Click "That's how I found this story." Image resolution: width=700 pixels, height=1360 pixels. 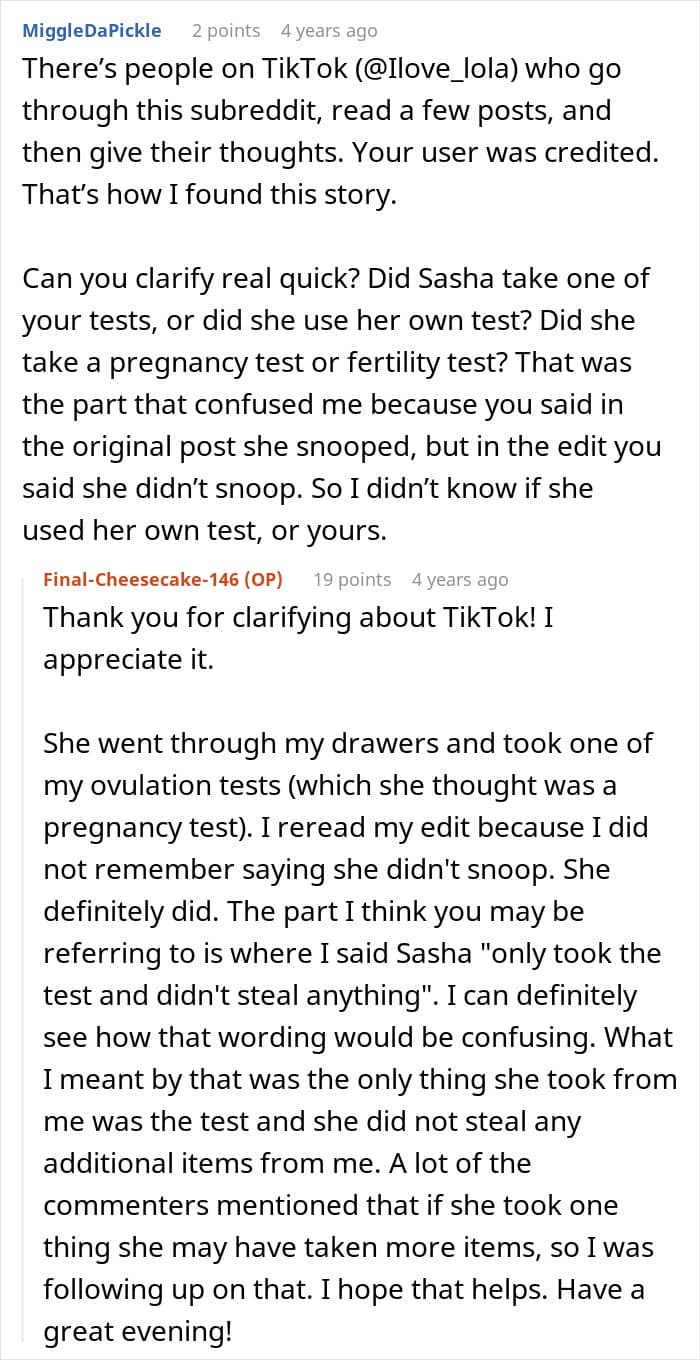tap(210, 194)
